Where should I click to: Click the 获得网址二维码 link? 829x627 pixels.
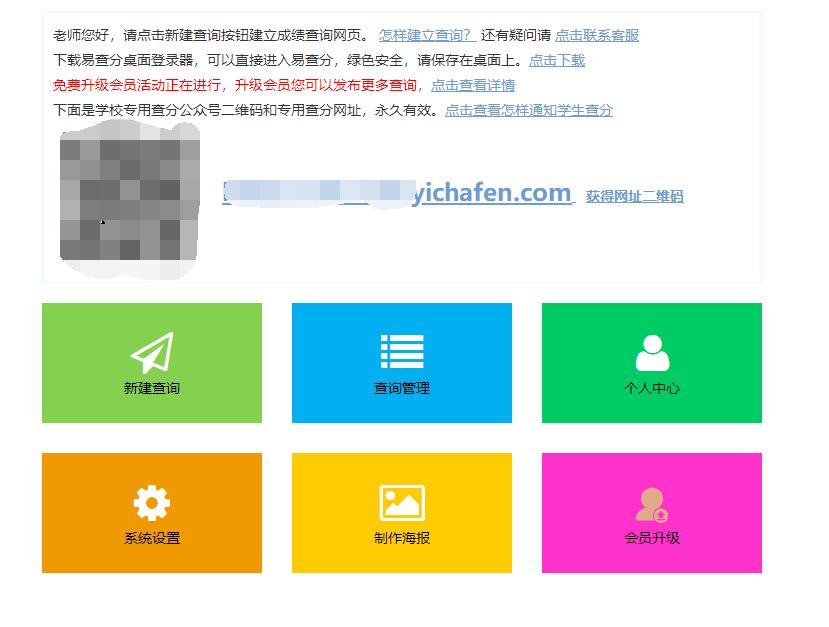click(634, 196)
